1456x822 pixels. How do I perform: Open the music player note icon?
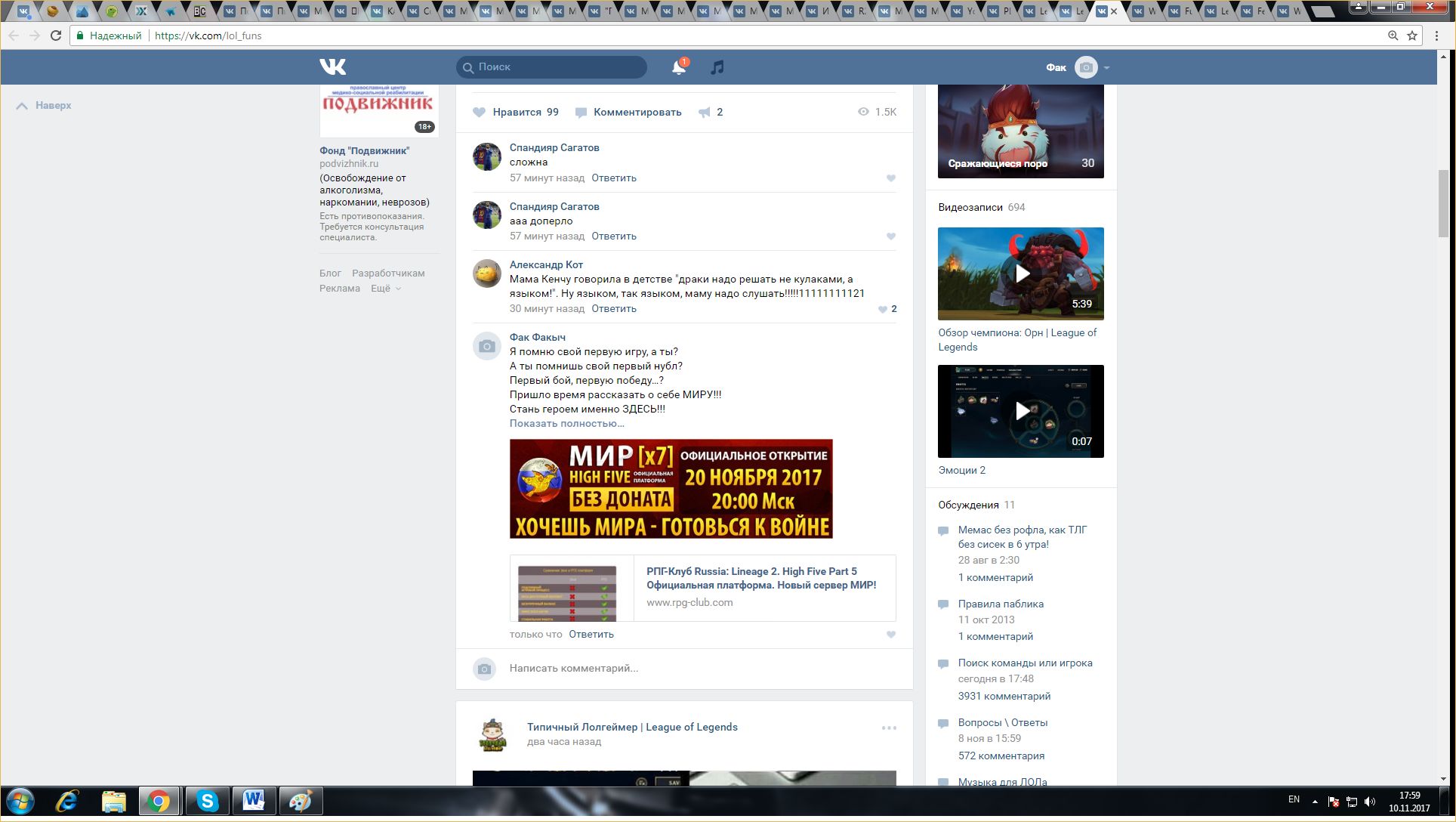click(x=717, y=67)
